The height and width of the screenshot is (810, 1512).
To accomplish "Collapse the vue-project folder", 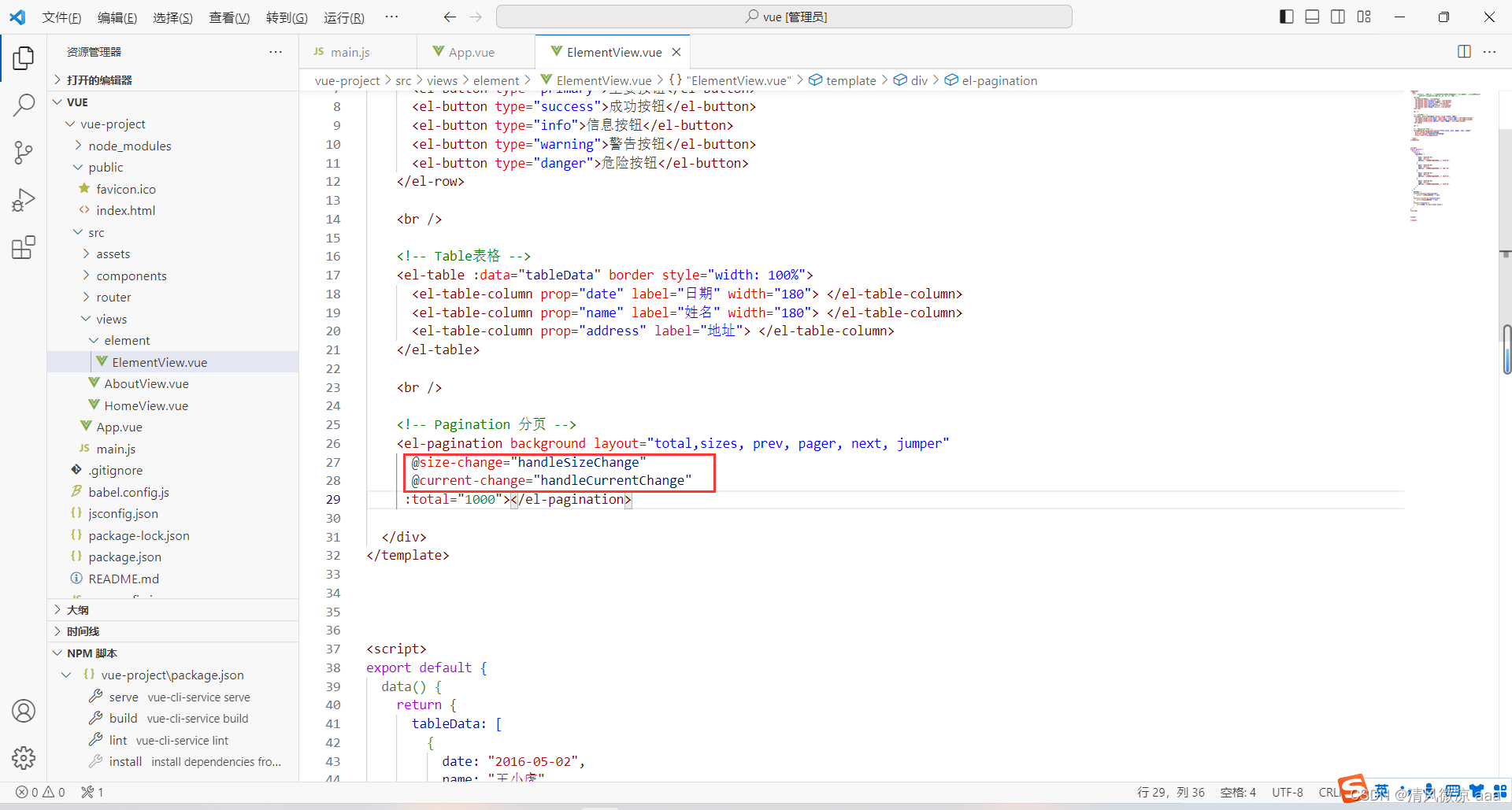I will [173, 124].
